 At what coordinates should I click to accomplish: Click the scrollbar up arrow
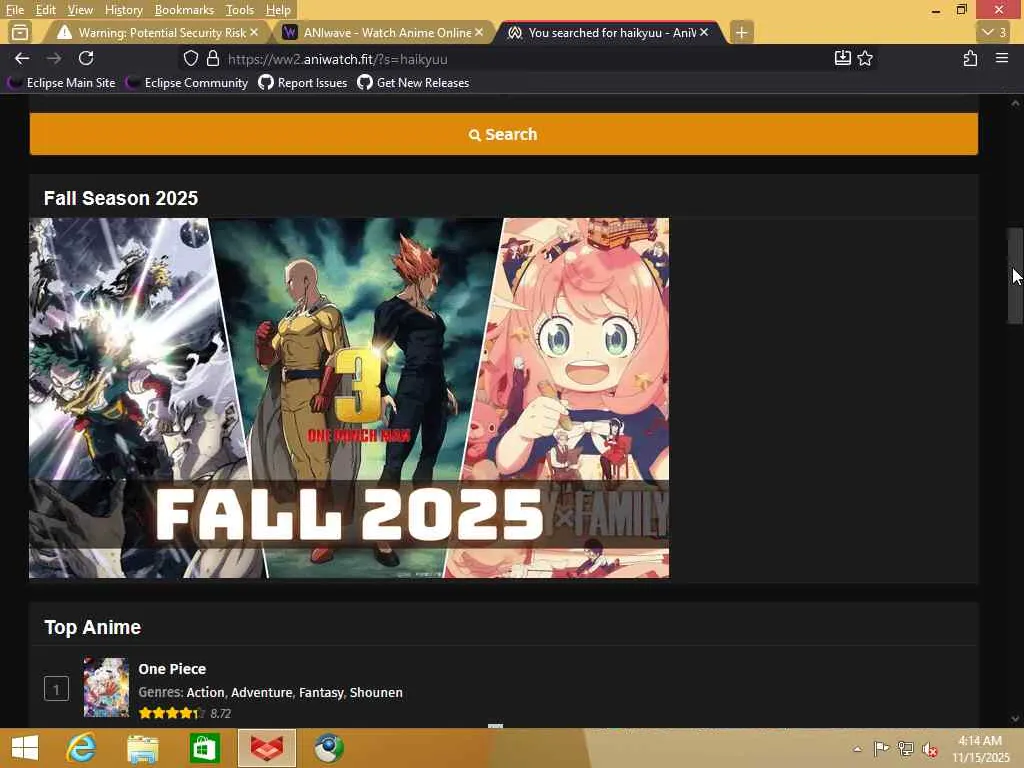pos(1015,103)
